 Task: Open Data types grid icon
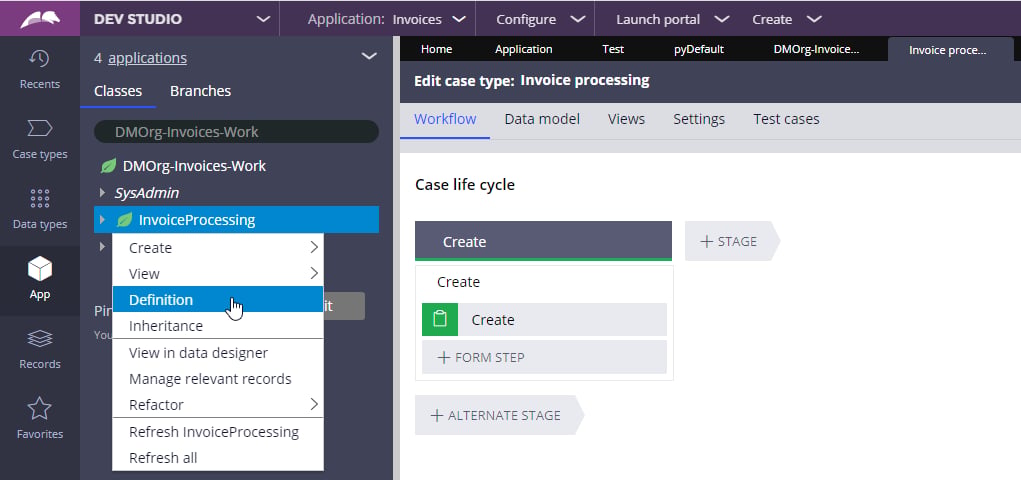coord(40,198)
